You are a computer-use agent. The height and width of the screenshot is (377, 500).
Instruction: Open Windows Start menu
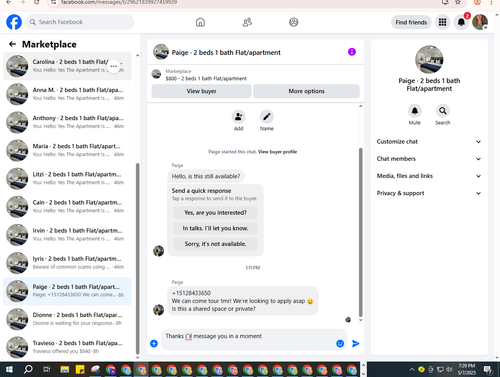pyautogui.click(x=9, y=369)
